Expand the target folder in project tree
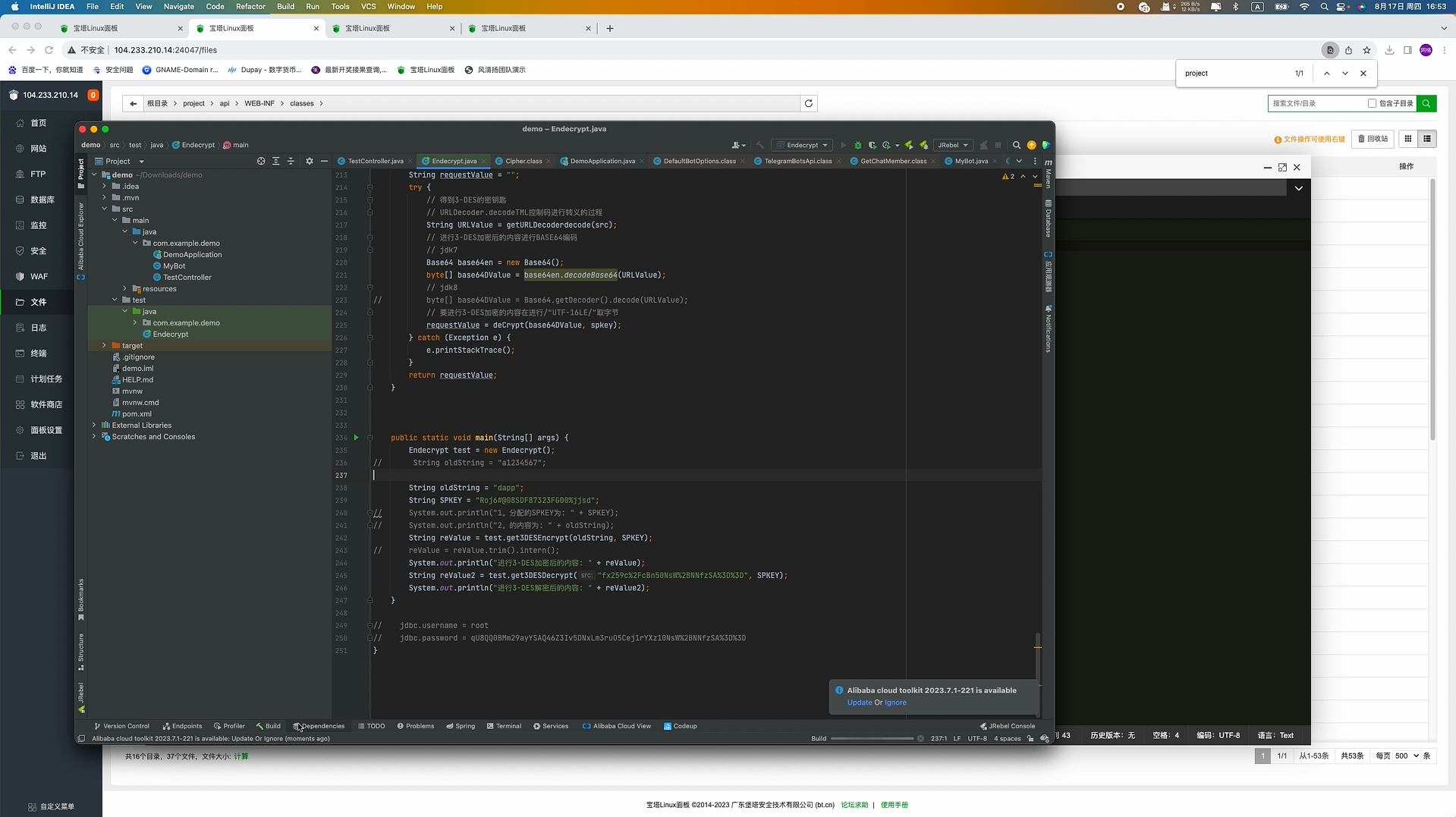Screen dimensions: 1456x817 (x=105, y=346)
